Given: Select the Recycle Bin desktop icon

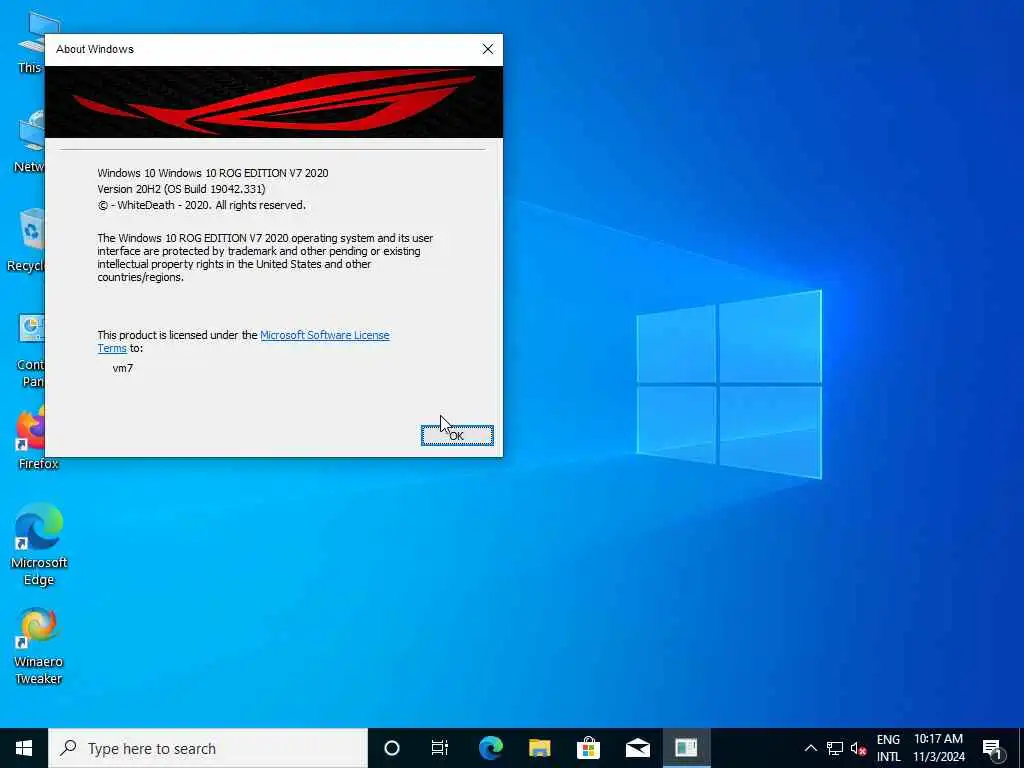Looking at the screenshot, I should point(26,240).
